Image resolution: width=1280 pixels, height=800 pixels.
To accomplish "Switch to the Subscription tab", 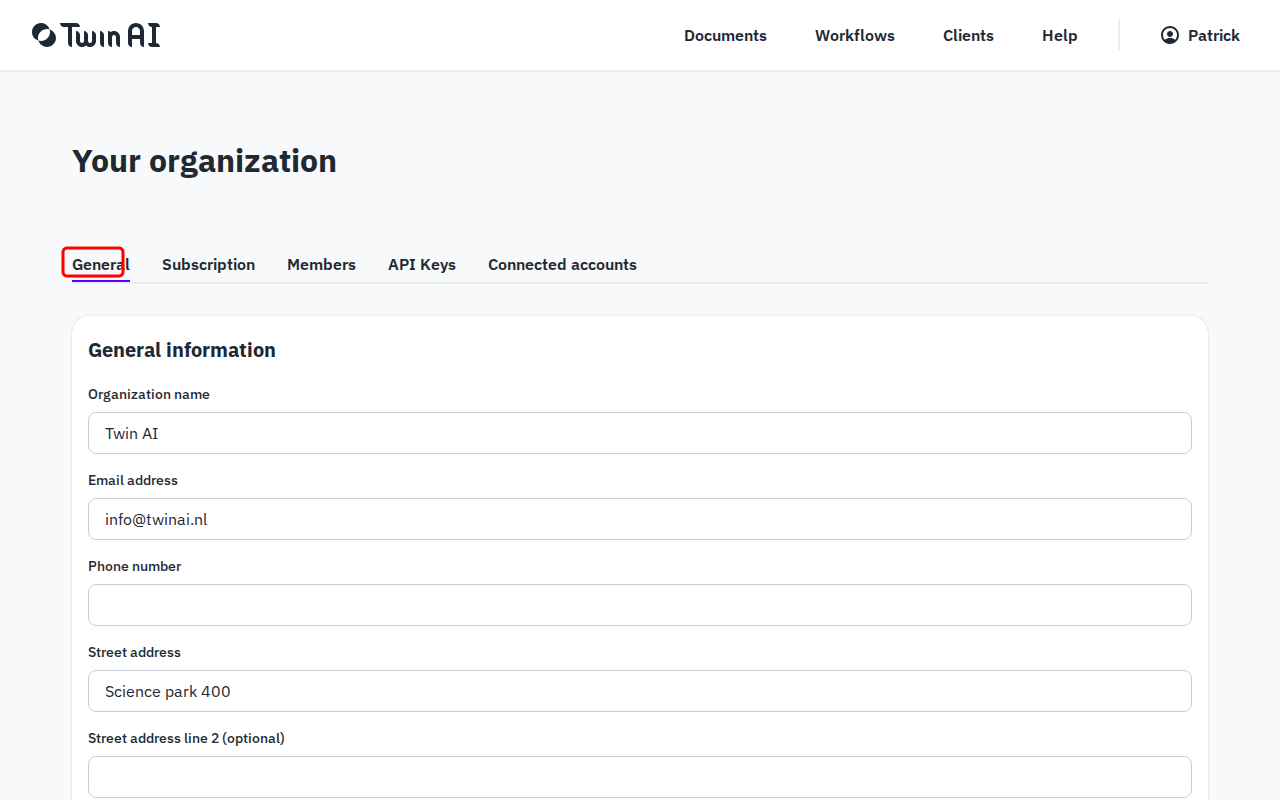I will tap(208, 264).
